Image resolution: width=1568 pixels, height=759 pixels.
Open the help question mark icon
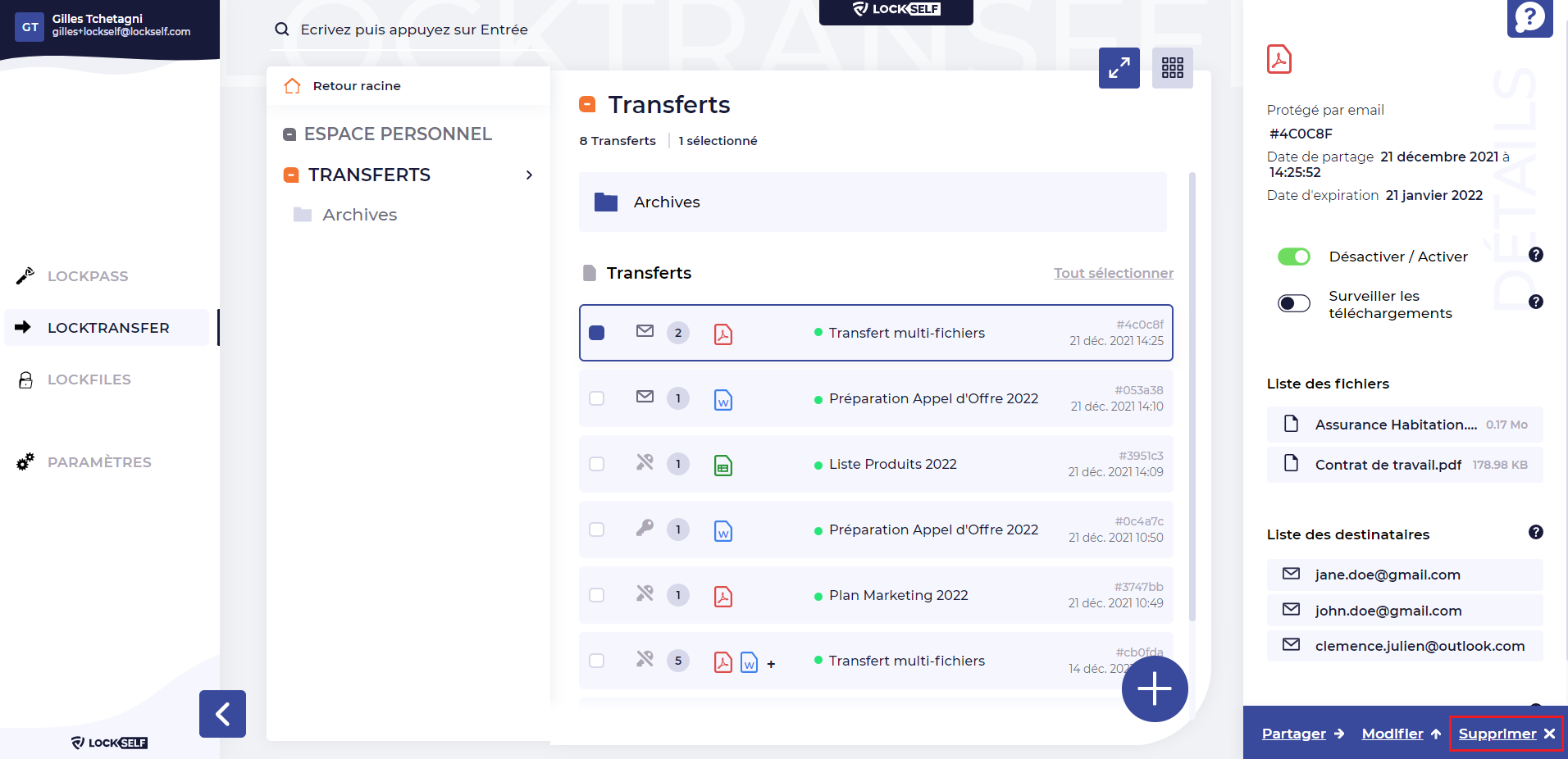1529,17
